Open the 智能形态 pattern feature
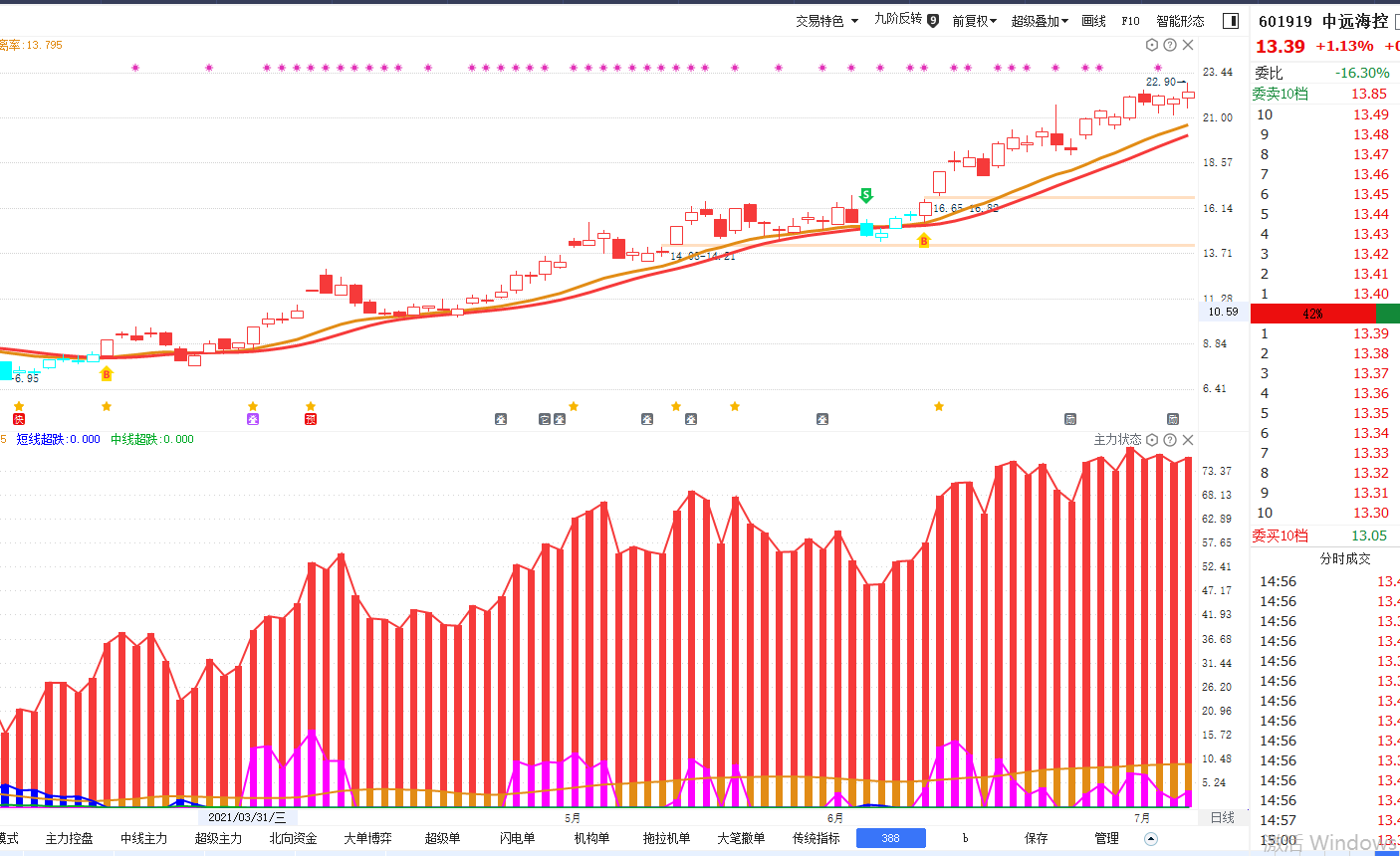This screenshot has height=856, width=1400. (1180, 21)
